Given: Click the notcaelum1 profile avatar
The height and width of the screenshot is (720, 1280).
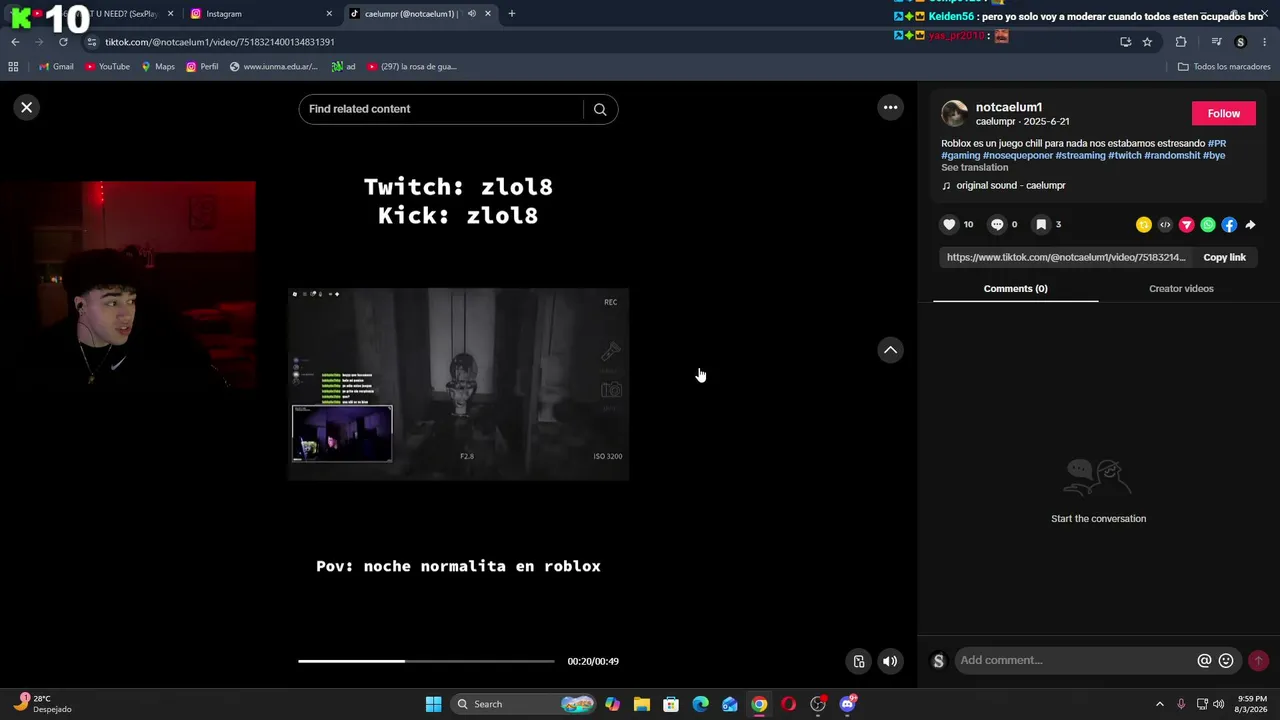Looking at the screenshot, I should pos(954,113).
